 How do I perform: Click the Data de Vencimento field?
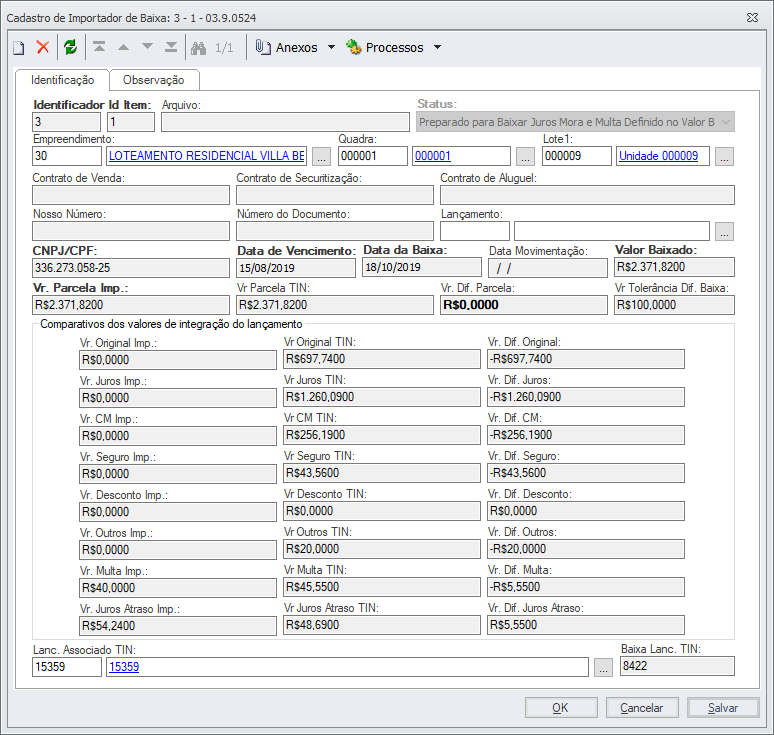pos(296,268)
